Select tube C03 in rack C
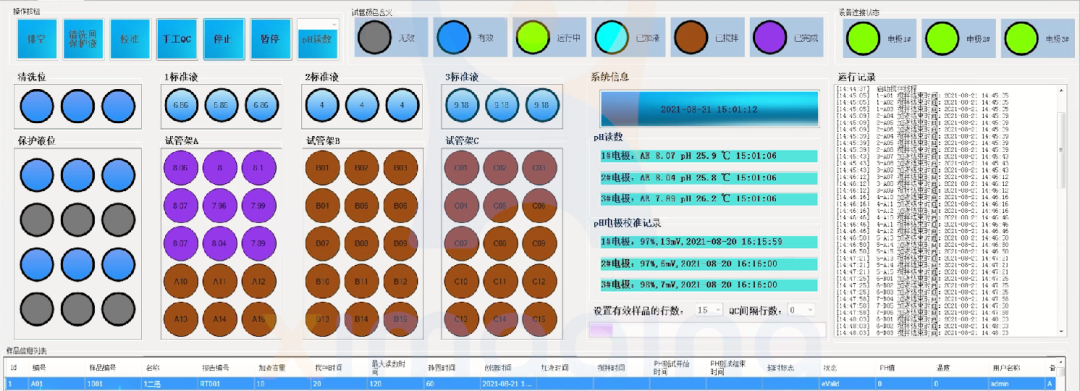 tap(539, 168)
